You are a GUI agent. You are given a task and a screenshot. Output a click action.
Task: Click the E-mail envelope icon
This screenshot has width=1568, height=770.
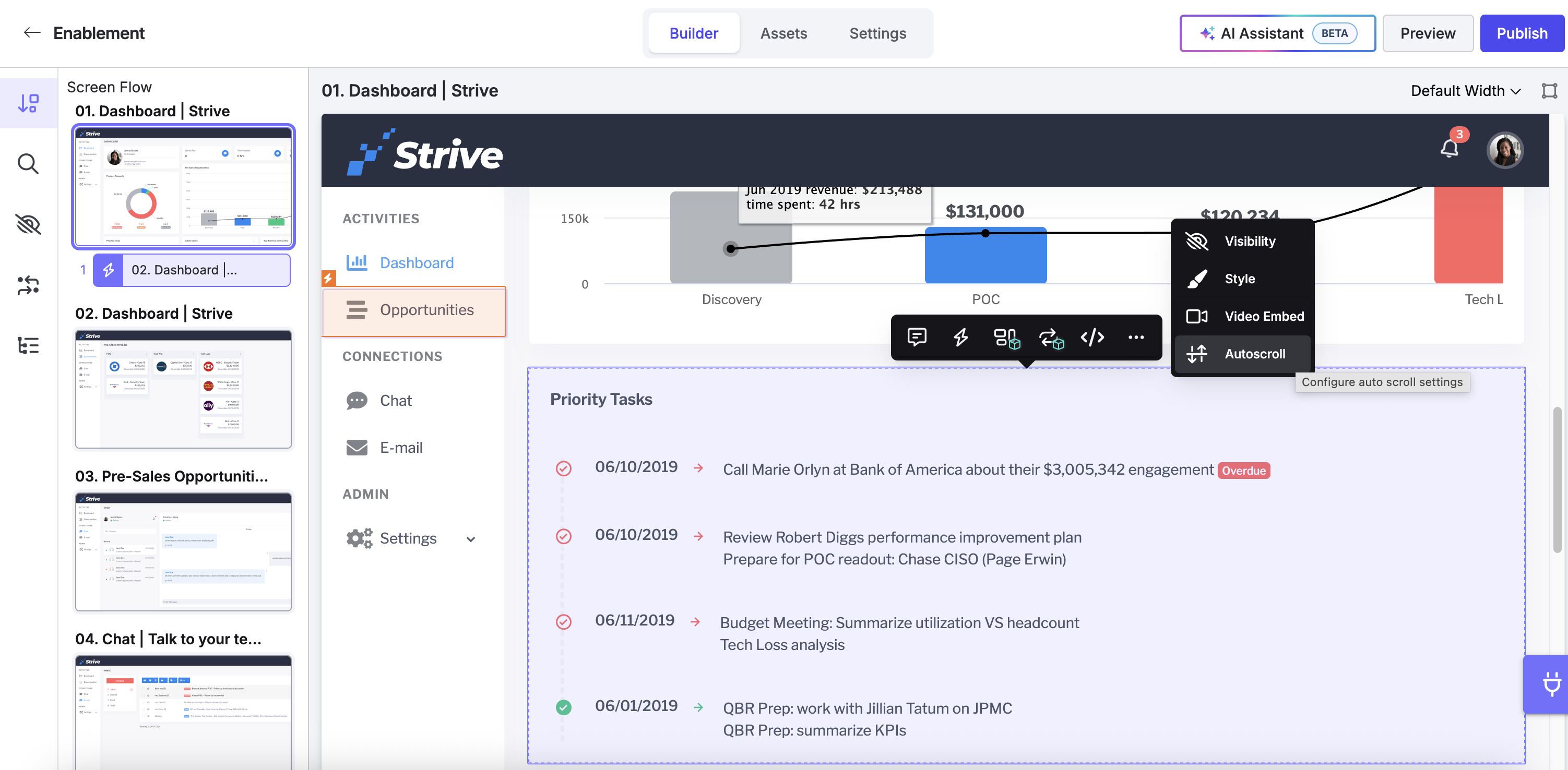point(357,447)
